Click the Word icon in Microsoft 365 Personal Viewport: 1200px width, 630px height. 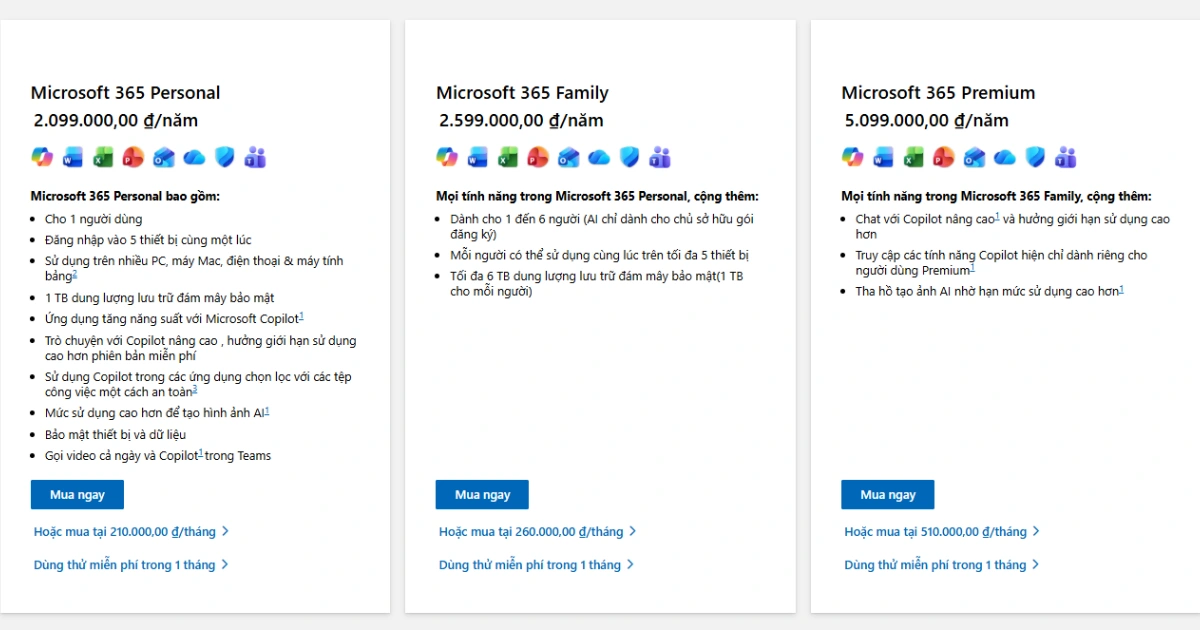coord(73,157)
